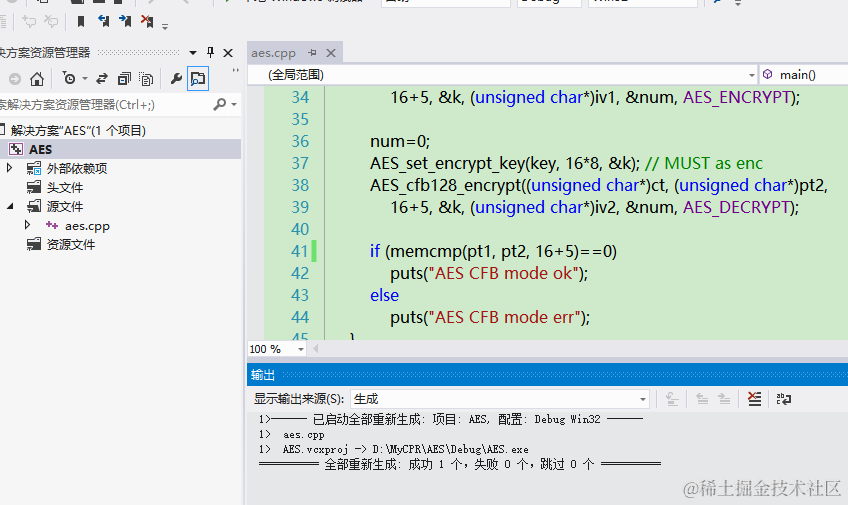The width and height of the screenshot is (848, 505).
Task: Comment out the selected lines
Action: 29,21
